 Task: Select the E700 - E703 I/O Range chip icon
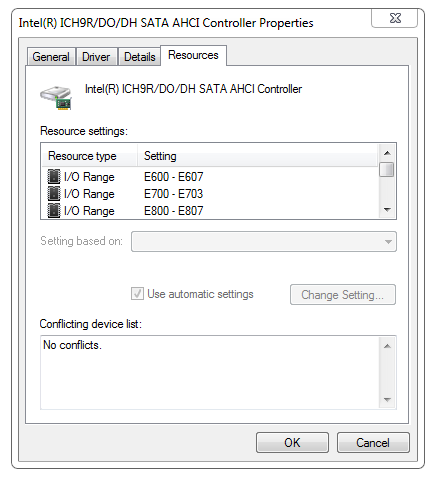tap(54, 194)
